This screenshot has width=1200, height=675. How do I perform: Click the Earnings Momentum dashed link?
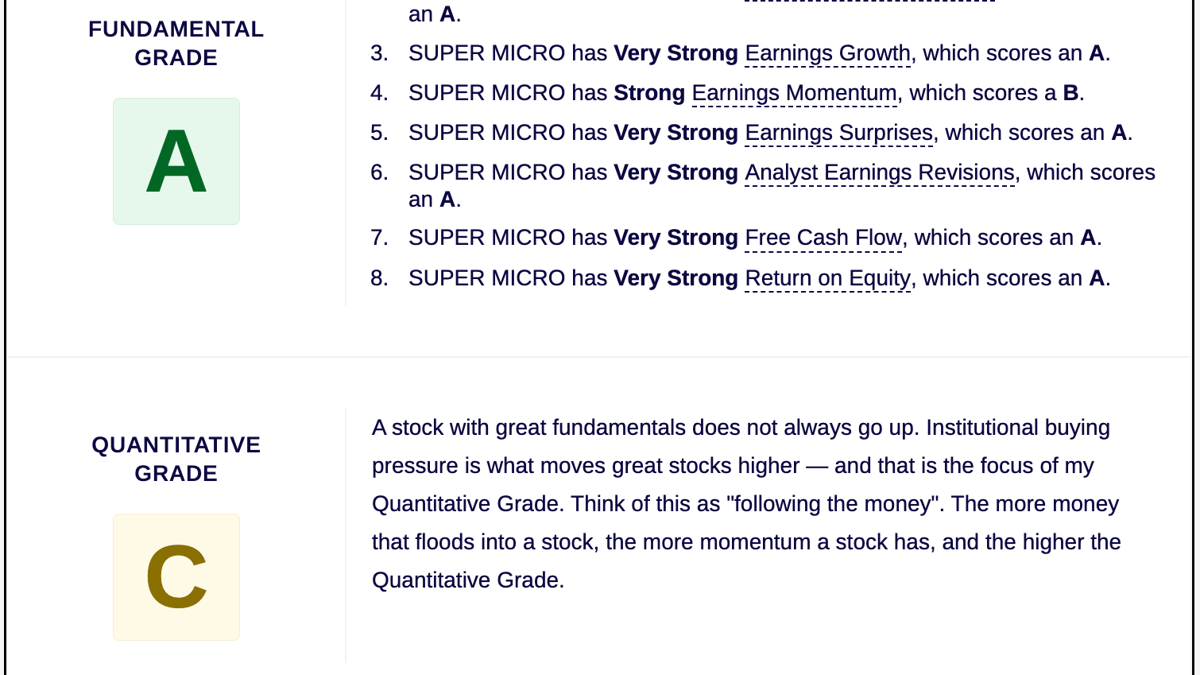coord(795,93)
